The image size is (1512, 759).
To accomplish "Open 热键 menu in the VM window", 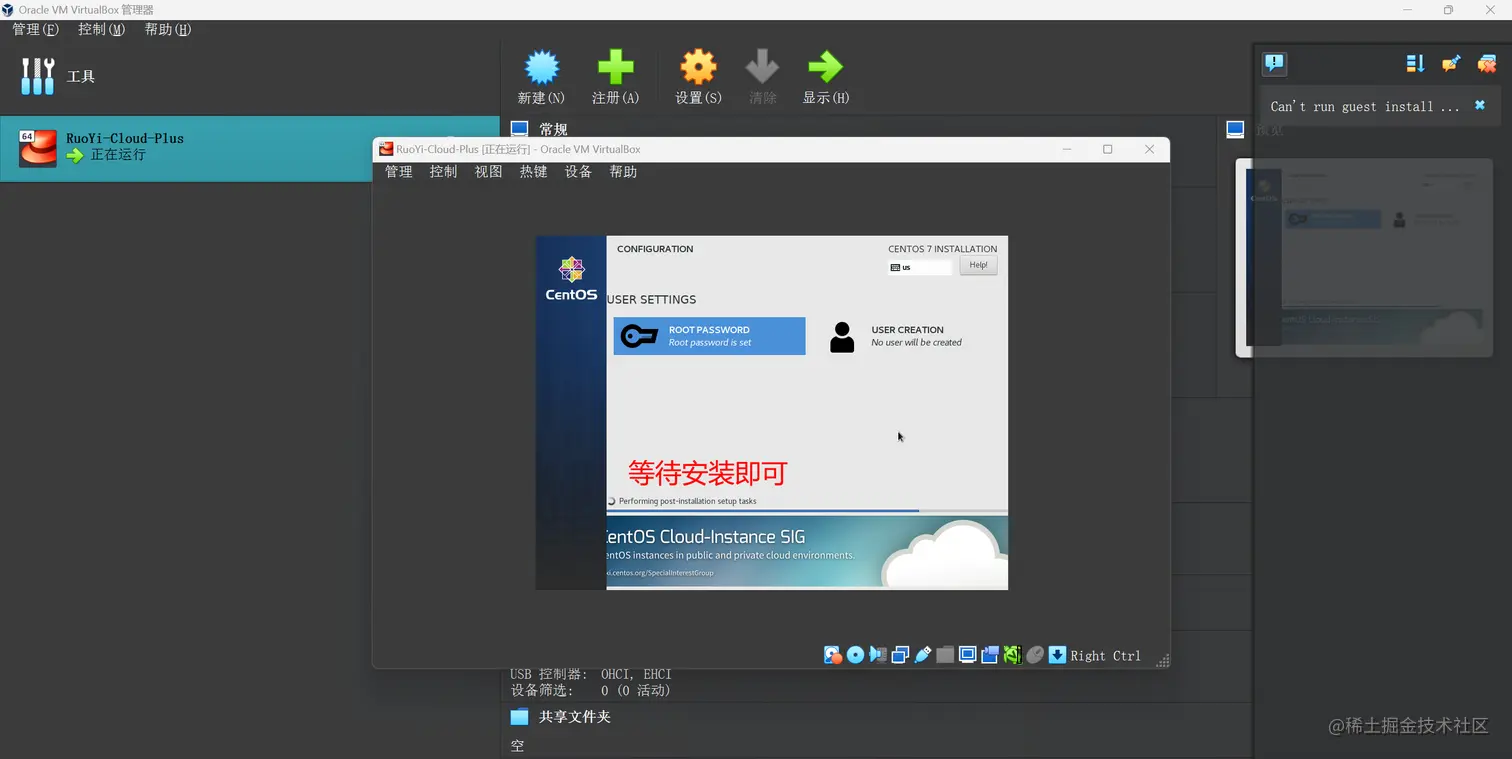I will pyautogui.click(x=533, y=172).
